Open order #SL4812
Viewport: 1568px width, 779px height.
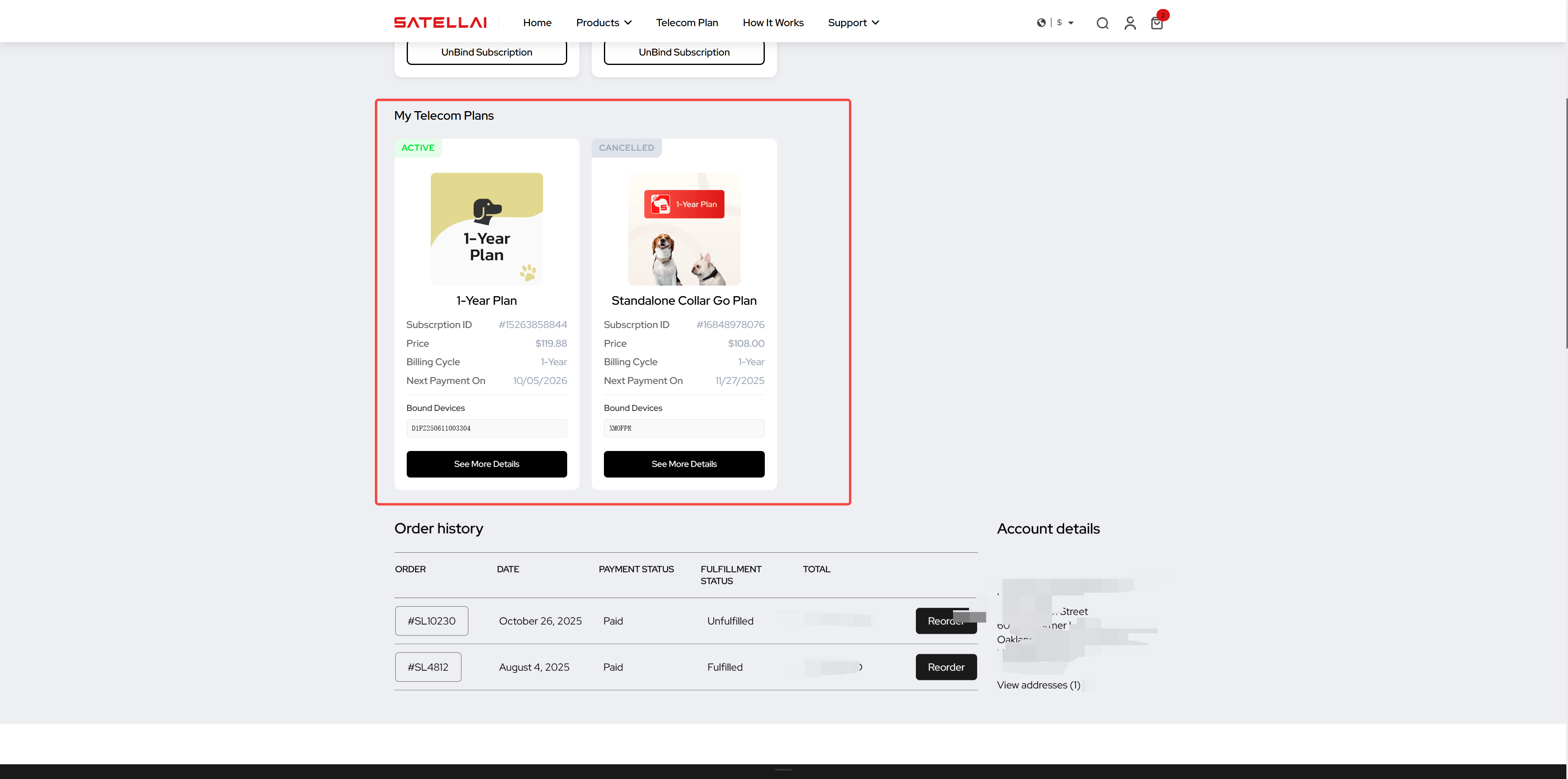point(428,667)
